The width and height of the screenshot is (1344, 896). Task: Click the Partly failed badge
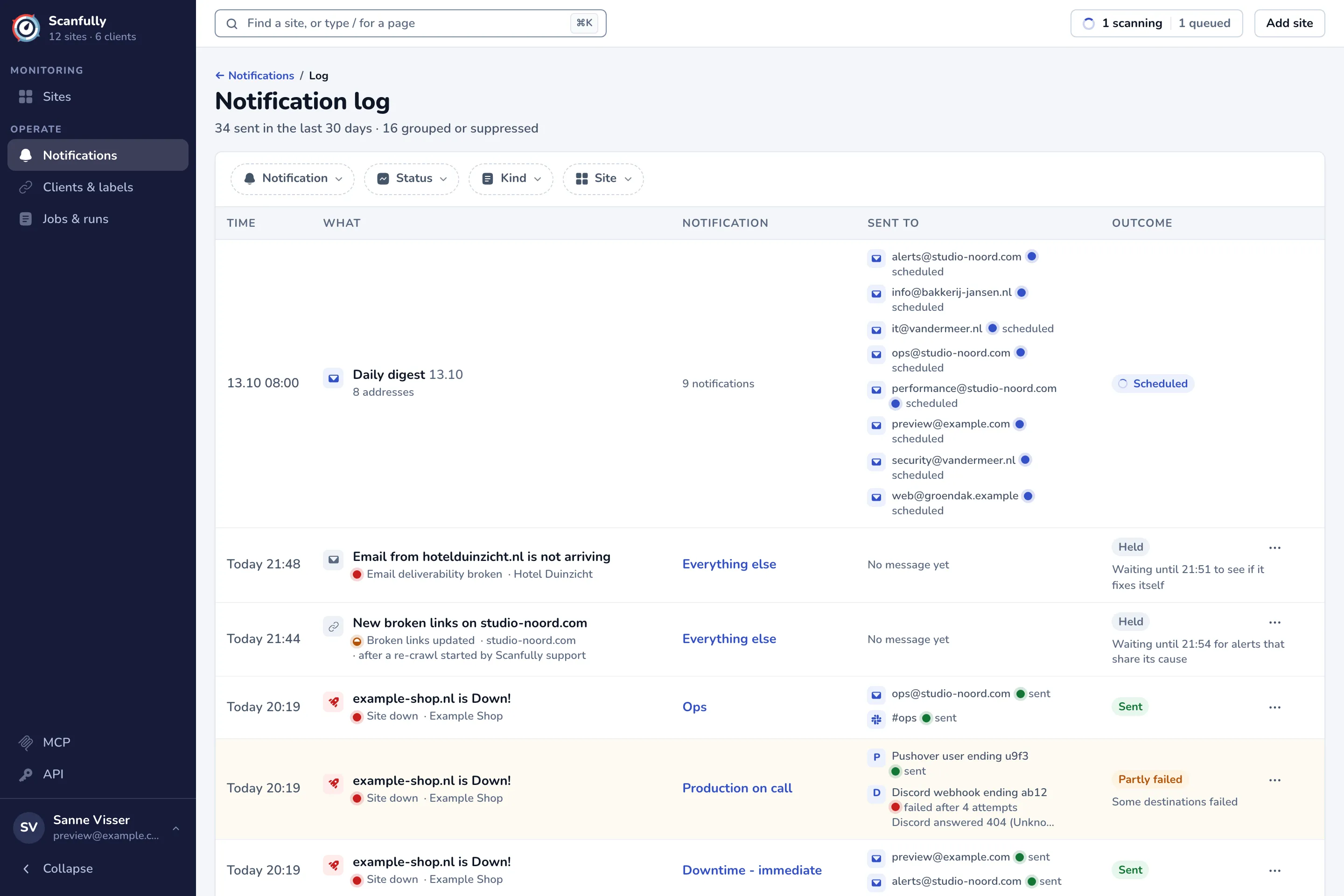[x=1150, y=779]
